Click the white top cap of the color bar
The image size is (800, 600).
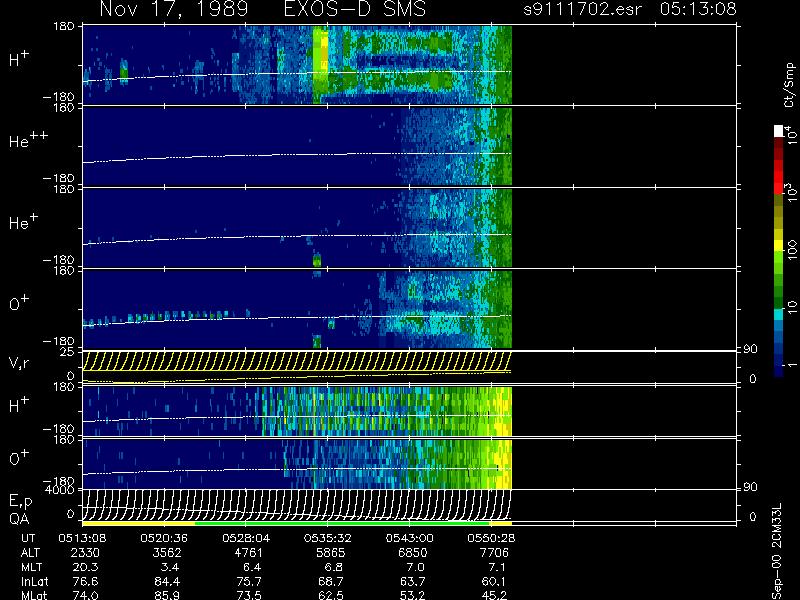tap(779, 131)
